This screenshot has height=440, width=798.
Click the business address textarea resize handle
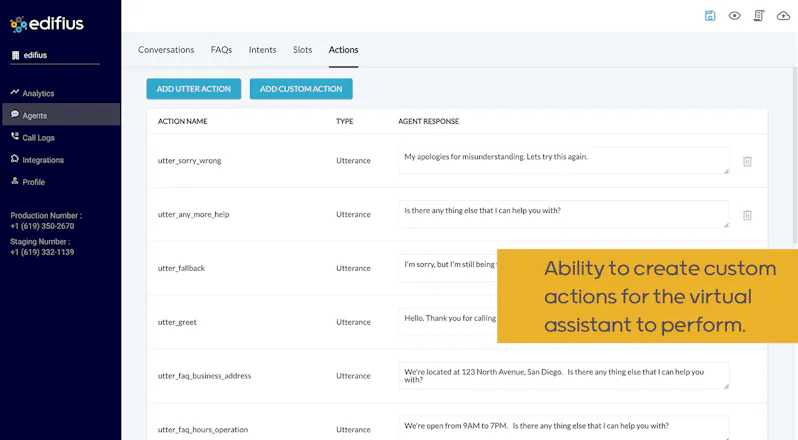pos(726,386)
